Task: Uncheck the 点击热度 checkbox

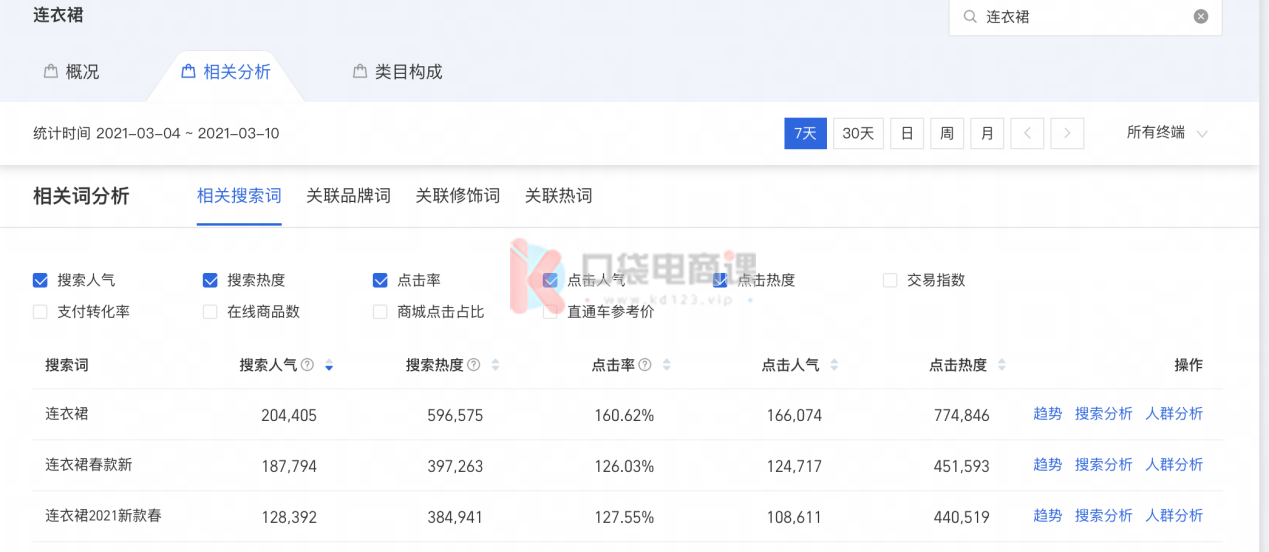Action: click(720, 280)
